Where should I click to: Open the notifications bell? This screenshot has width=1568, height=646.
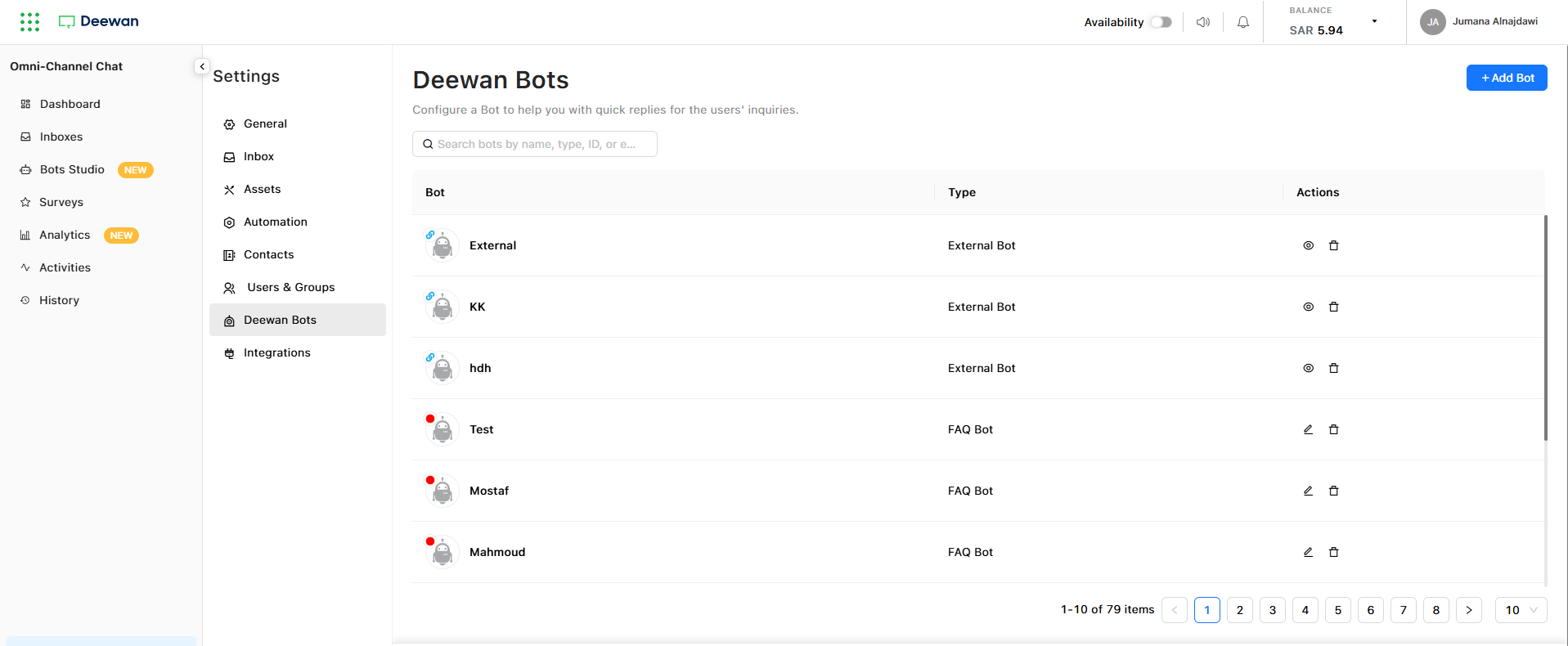[1243, 22]
